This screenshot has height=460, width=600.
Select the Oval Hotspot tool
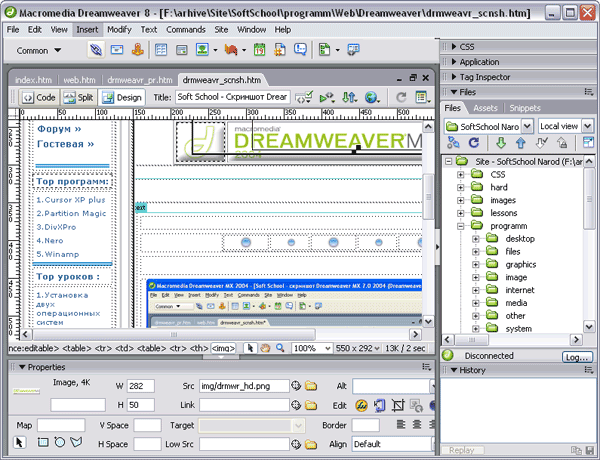tap(60, 443)
